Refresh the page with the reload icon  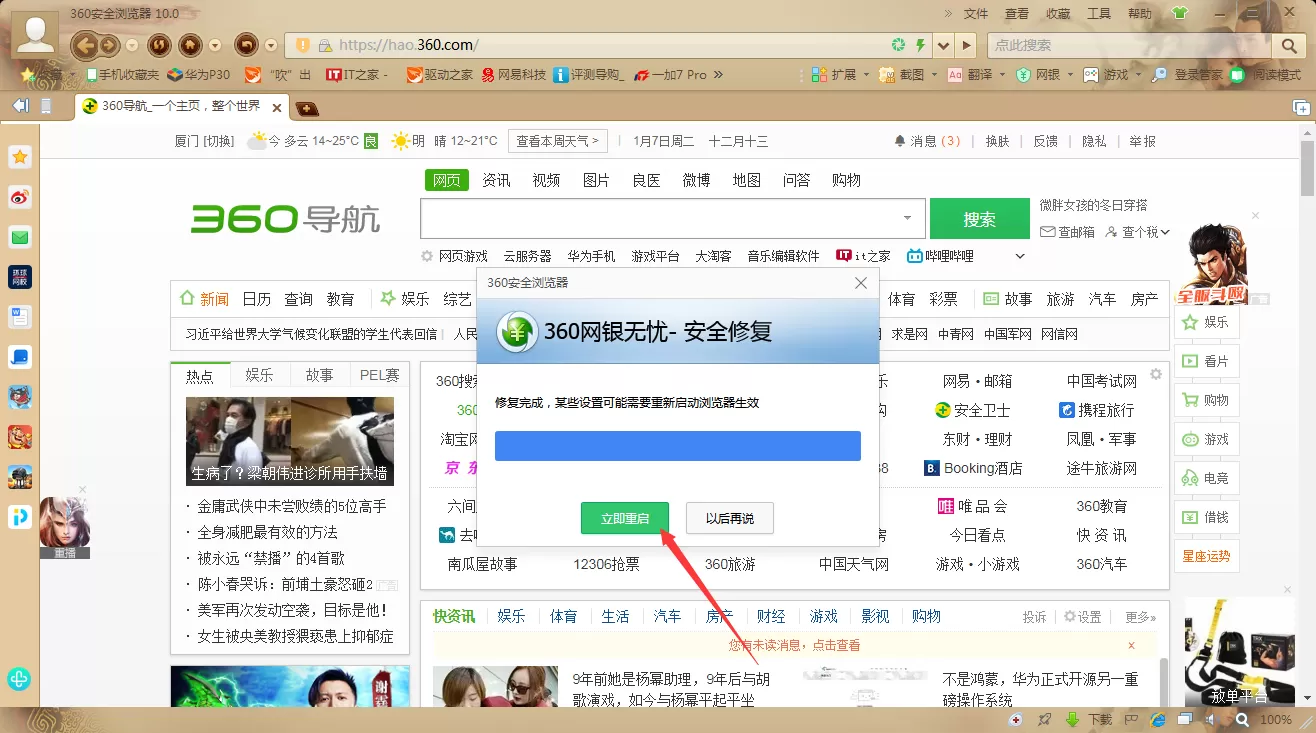159,45
